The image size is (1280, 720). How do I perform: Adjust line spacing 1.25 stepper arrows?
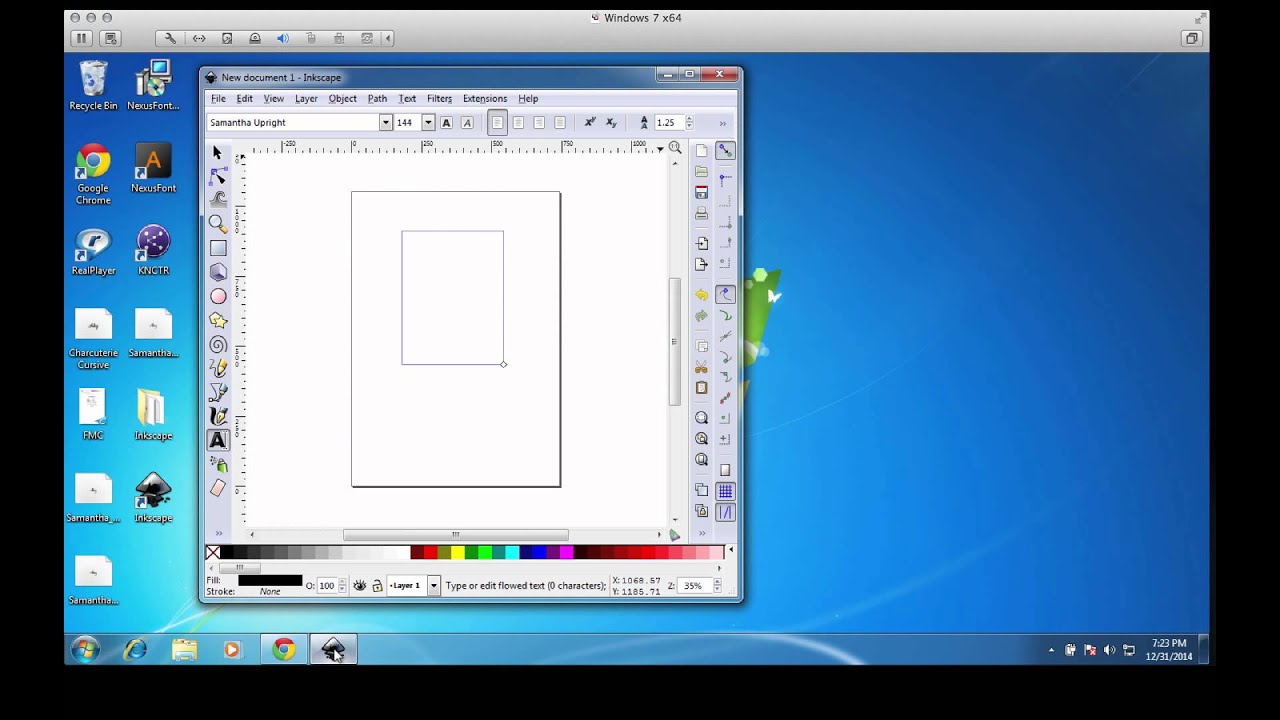coord(689,123)
